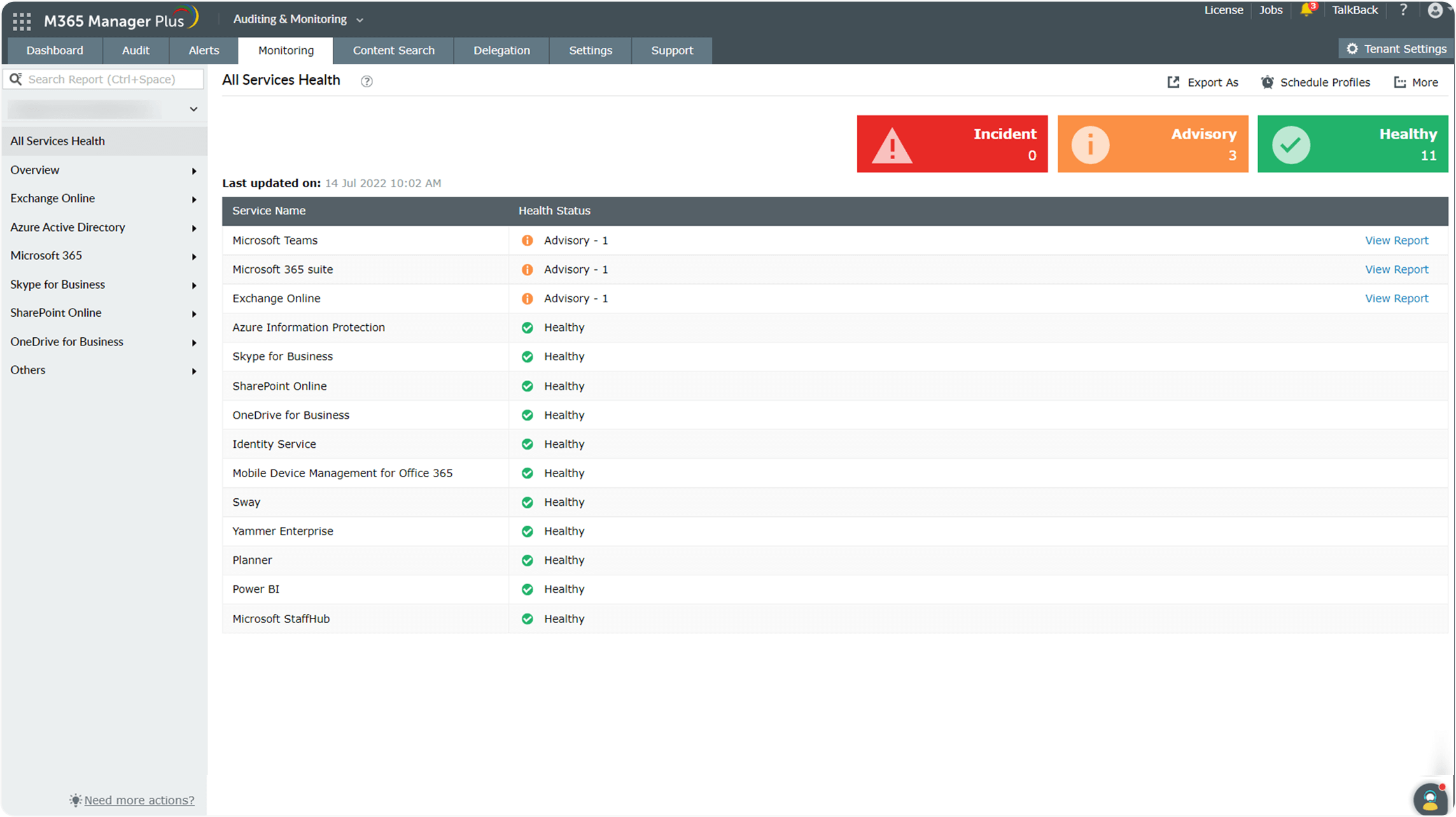Click the notifications bell icon
1456x817 pixels.
click(x=1306, y=11)
